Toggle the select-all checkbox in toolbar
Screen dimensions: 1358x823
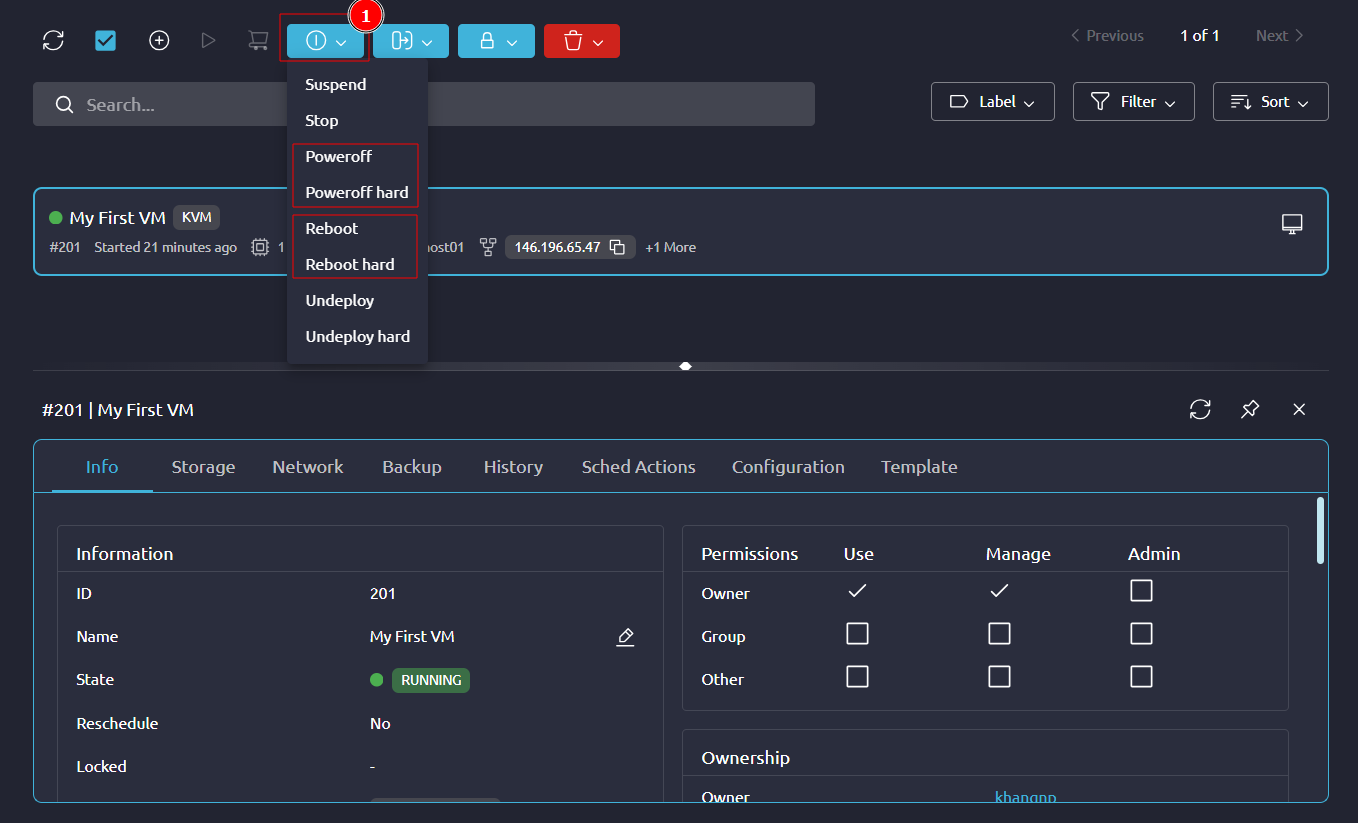tap(106, 41)
